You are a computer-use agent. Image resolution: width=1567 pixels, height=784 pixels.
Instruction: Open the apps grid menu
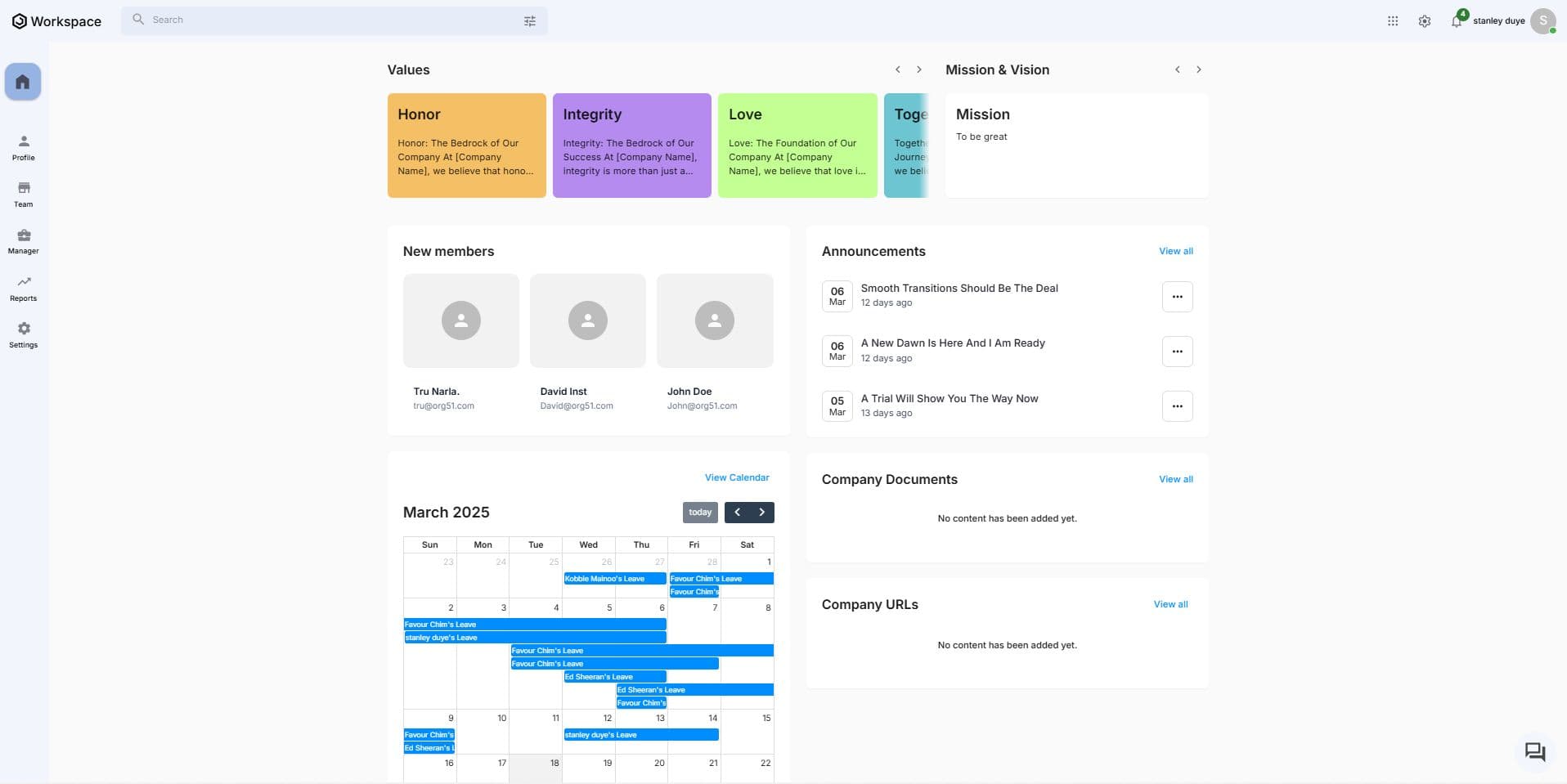(1393, 21)
